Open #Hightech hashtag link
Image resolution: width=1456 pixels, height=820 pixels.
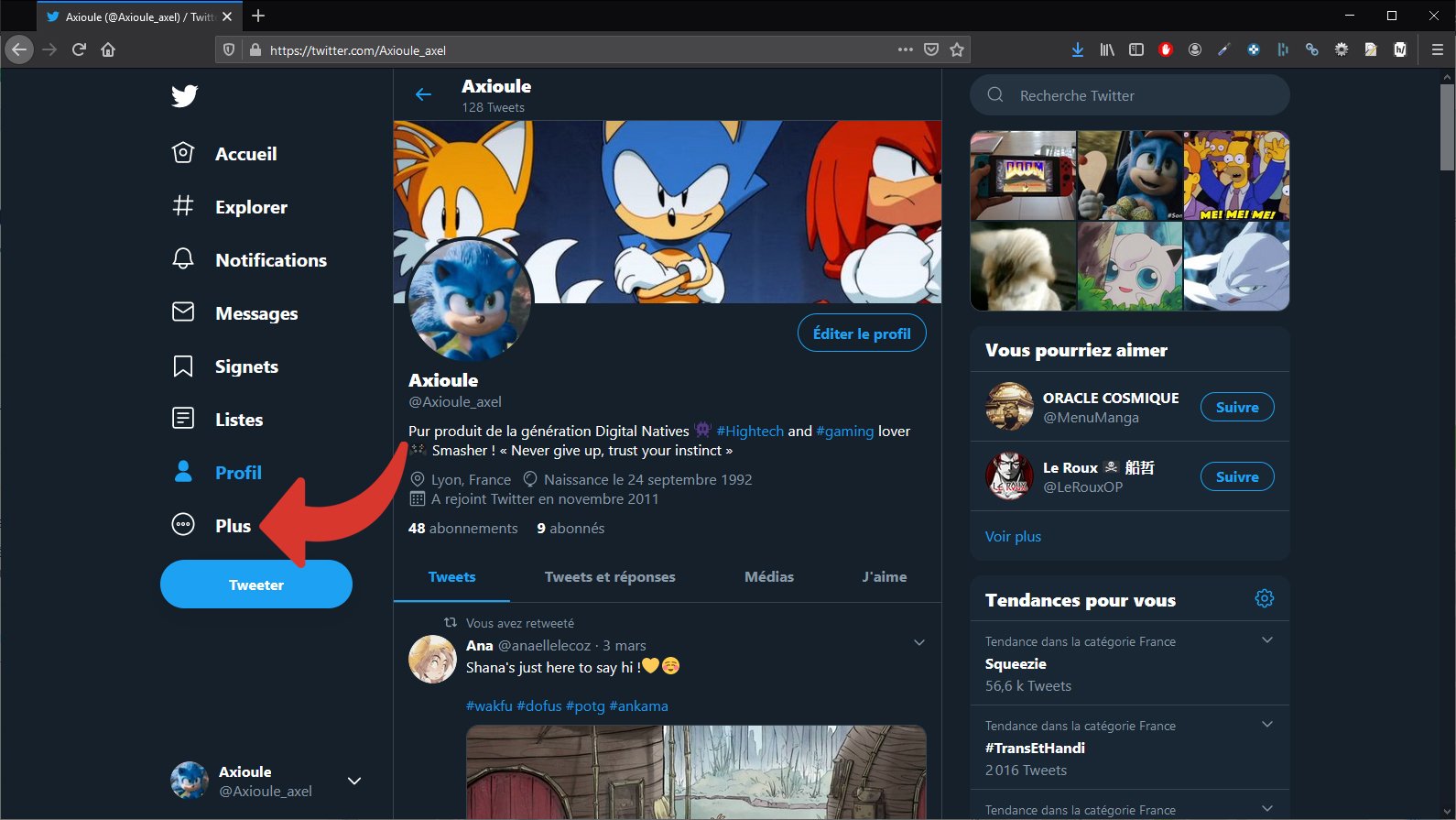[750, 431]
